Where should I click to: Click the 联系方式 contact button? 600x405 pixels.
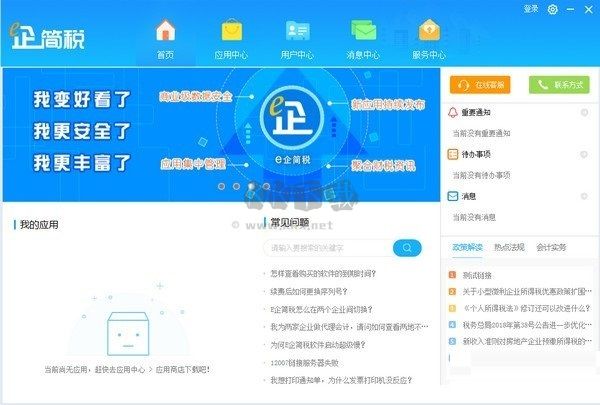[x=559, y=85]
